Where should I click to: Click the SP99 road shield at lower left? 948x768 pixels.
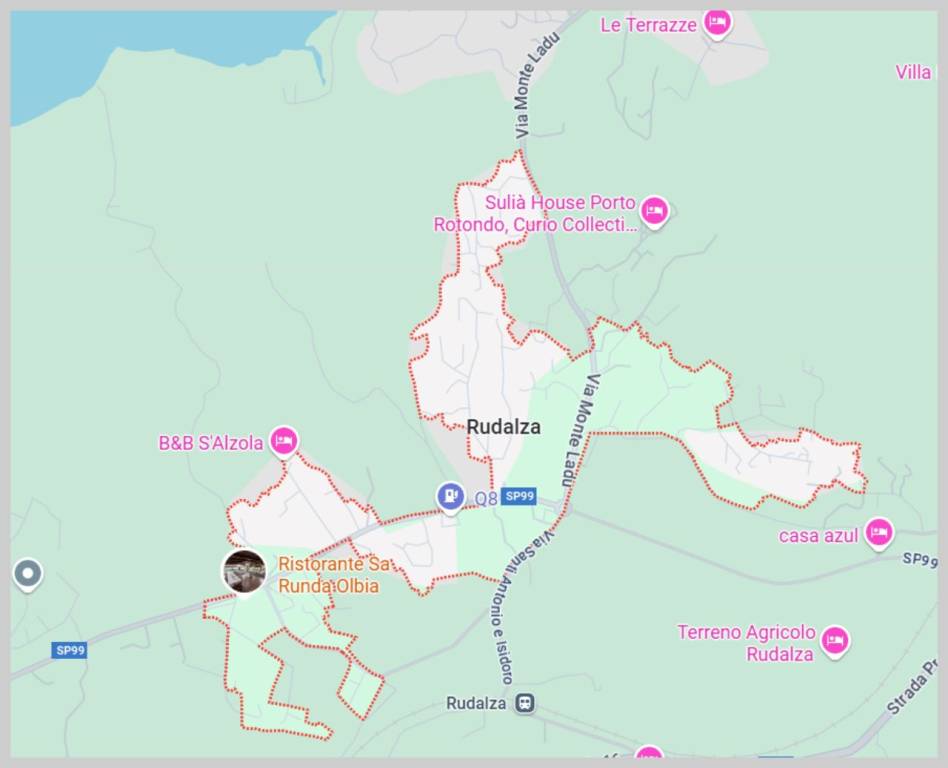[x=69, y=651]
